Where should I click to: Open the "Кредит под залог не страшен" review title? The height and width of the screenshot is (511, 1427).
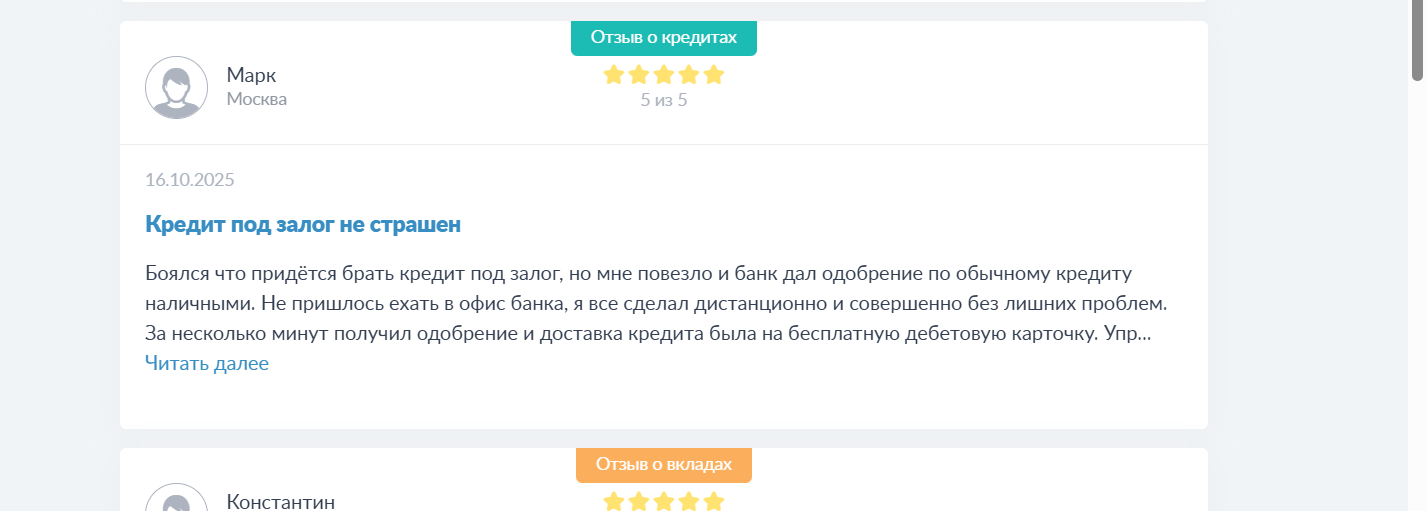[303, 224]
